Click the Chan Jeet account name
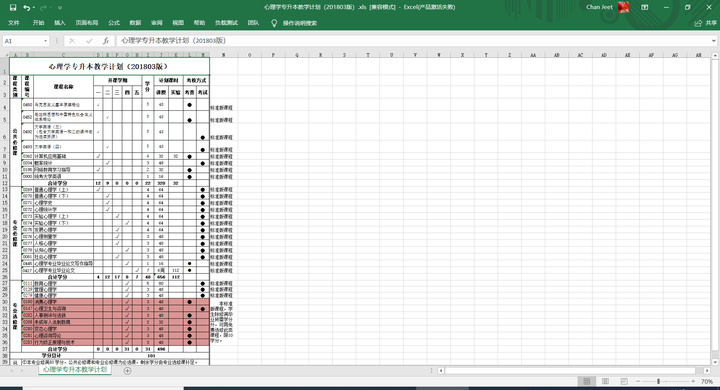The width and height of the screenshot is (720, 390). [599, 7]
